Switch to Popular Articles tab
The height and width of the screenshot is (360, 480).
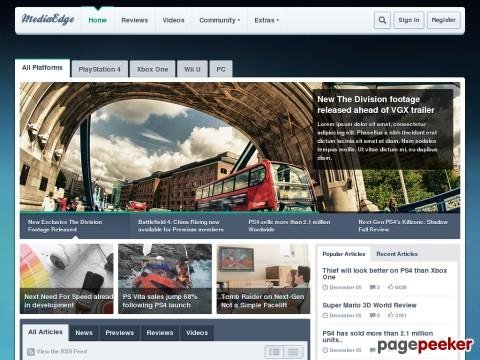tap(344, 254)
